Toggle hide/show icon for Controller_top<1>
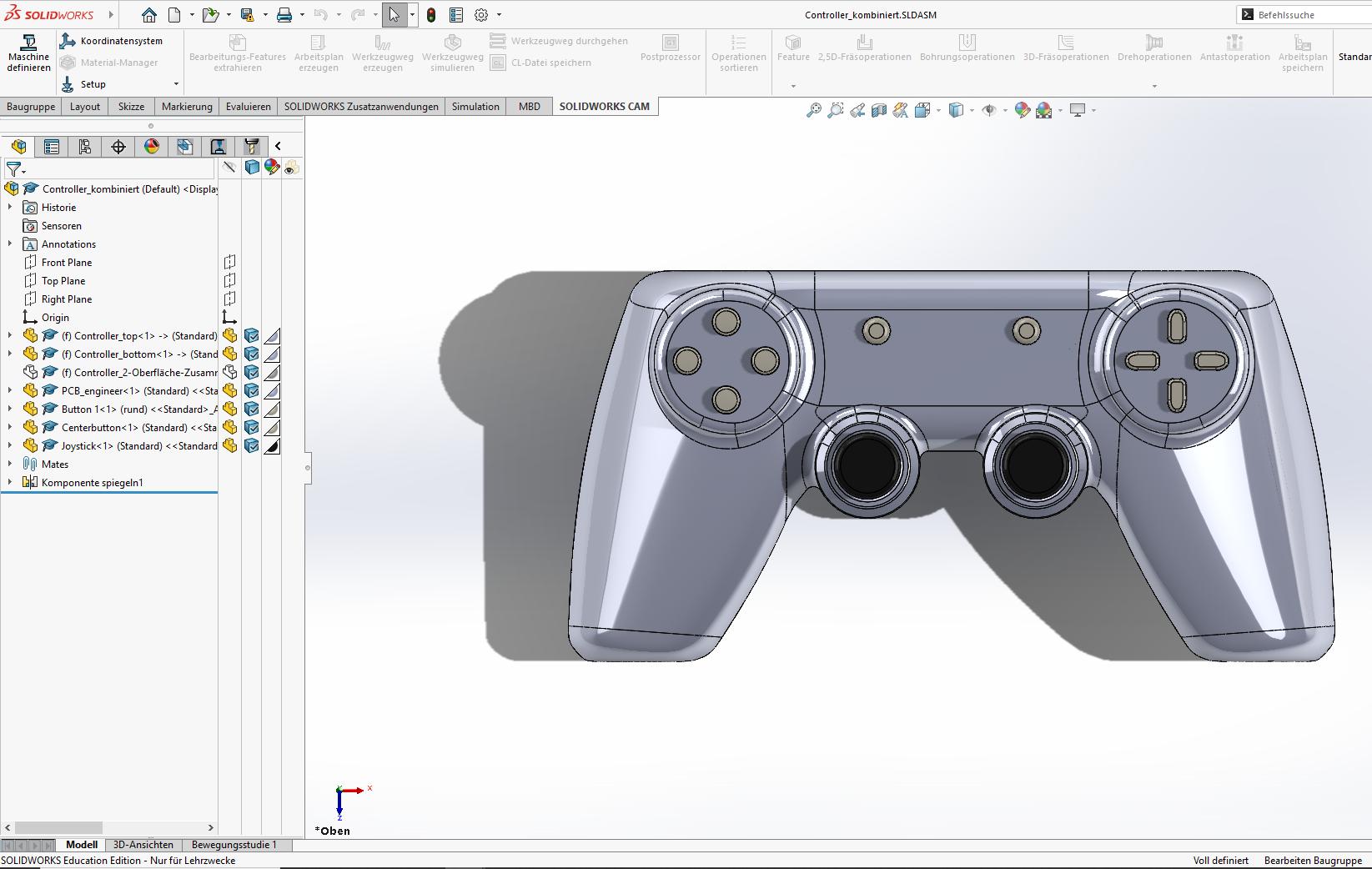 [x=229, y=336]
